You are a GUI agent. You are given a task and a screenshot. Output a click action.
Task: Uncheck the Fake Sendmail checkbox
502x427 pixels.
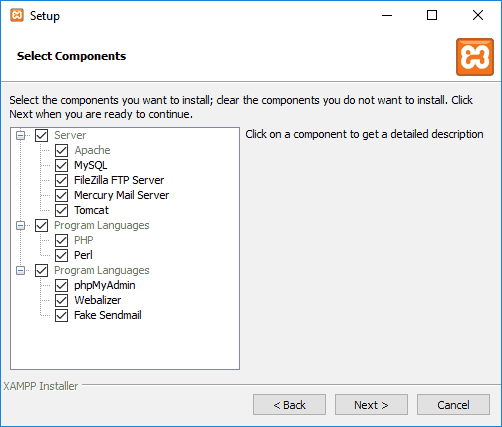(x=62, y=315)
